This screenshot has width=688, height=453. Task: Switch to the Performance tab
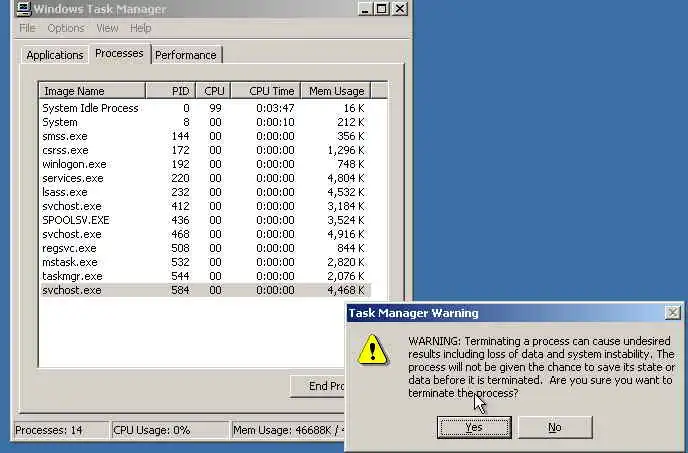186,55
